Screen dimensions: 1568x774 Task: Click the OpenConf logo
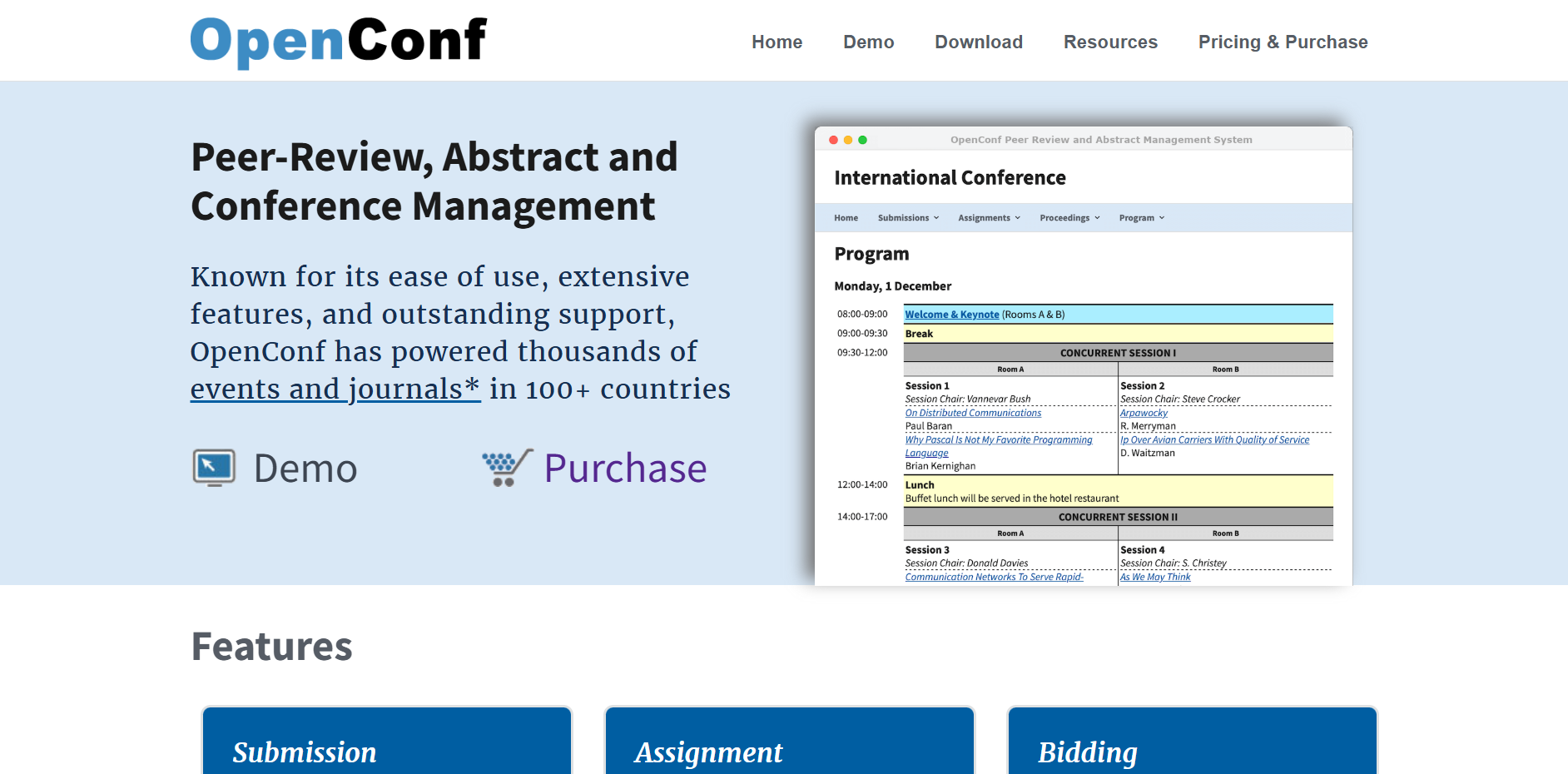[x=337, y=38]
